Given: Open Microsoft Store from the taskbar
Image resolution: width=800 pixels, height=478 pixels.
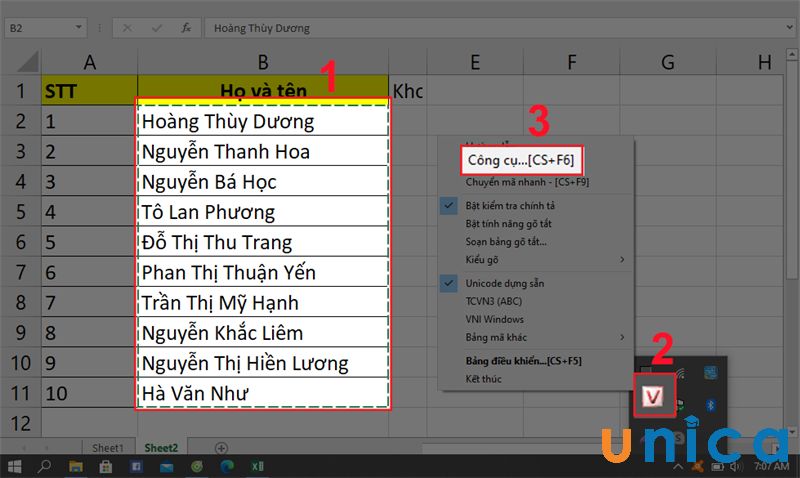Looking at the screenshot, I should coord(106,466).
